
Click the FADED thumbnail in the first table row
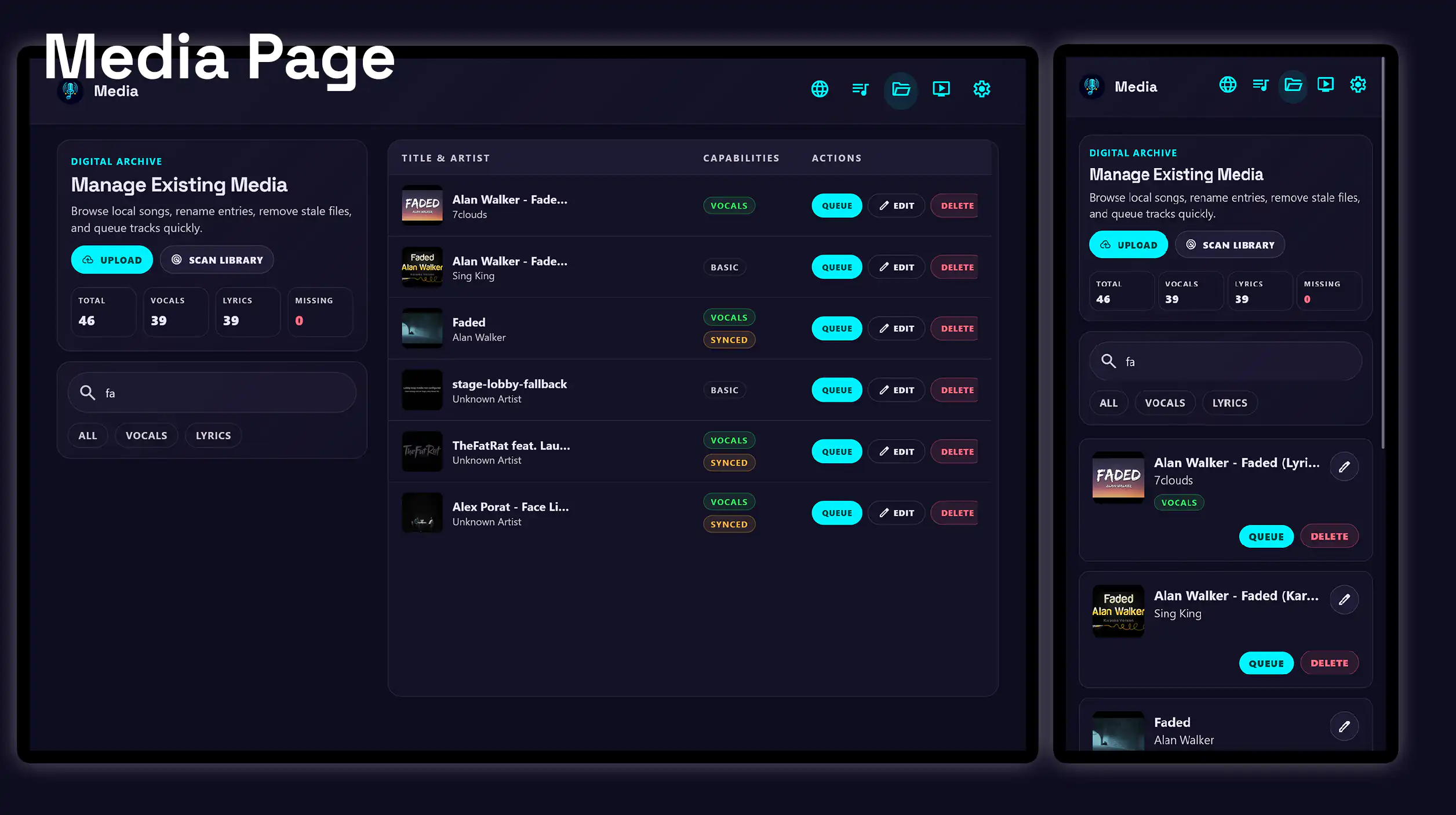(423, 205)
